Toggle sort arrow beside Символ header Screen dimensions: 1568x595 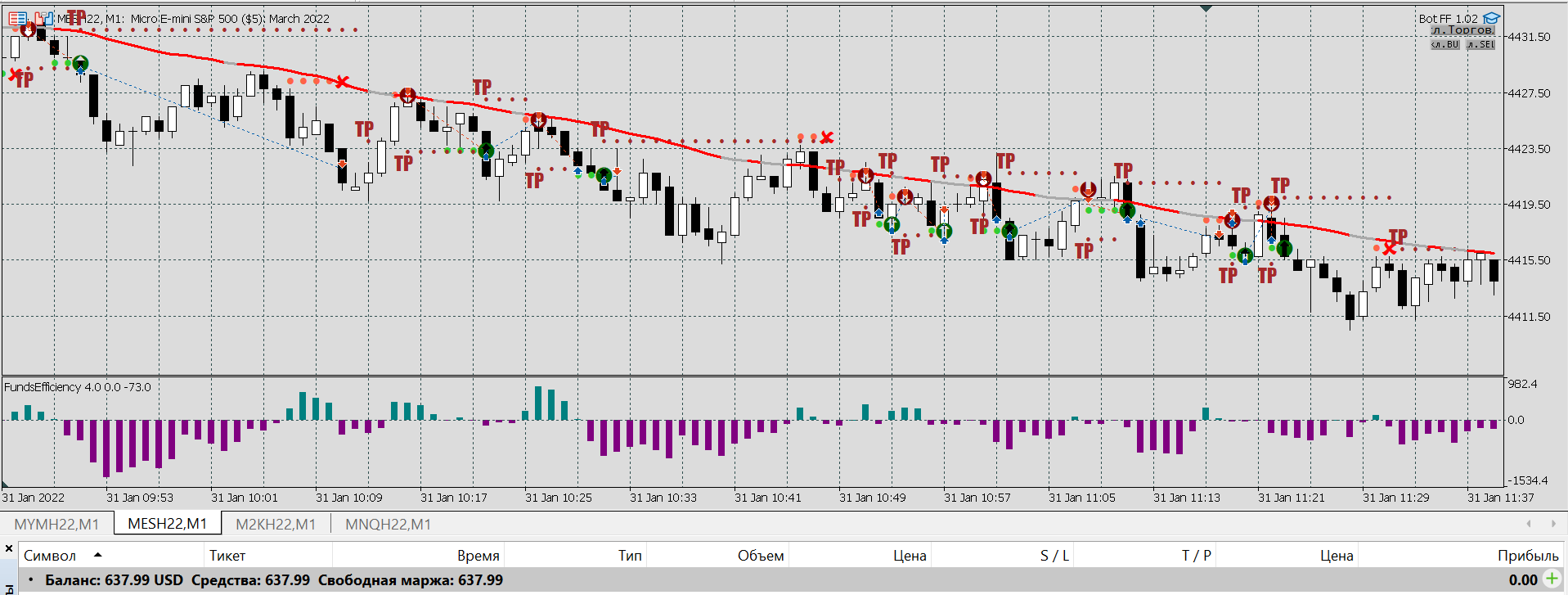pyautogui.click(x=98, y=555)
